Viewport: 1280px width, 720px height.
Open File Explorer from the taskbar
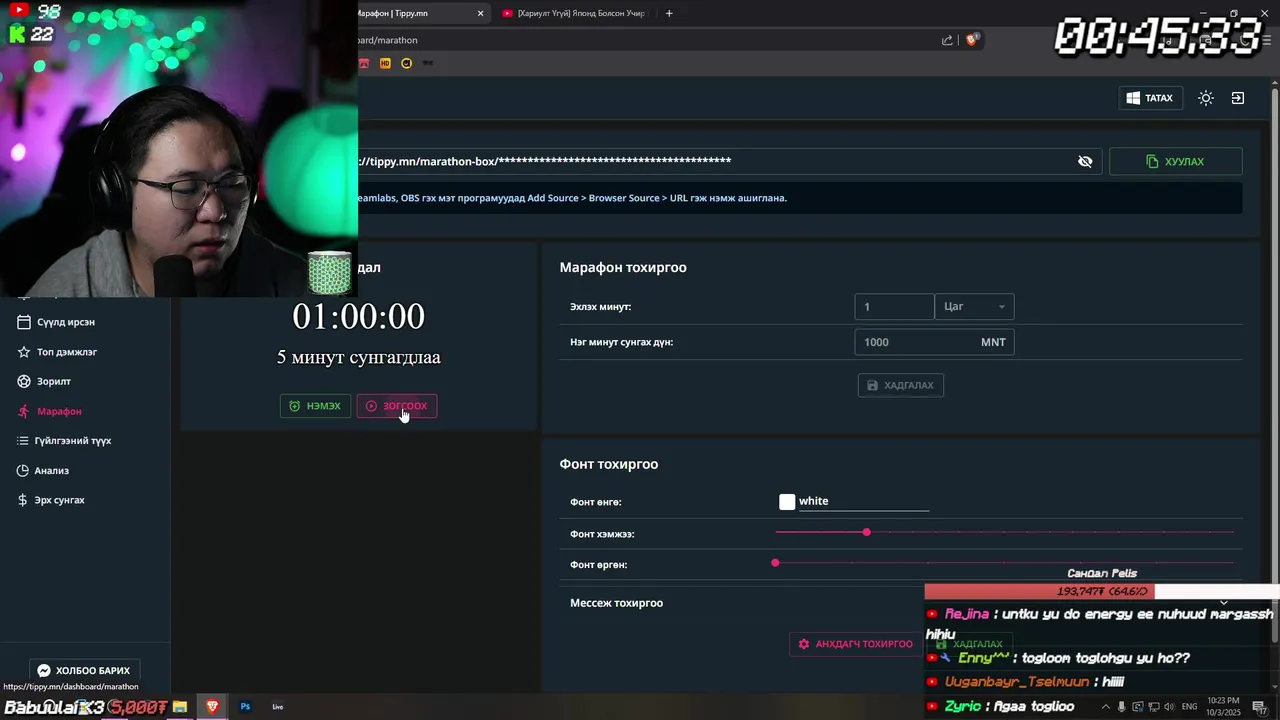pos(180,707)
